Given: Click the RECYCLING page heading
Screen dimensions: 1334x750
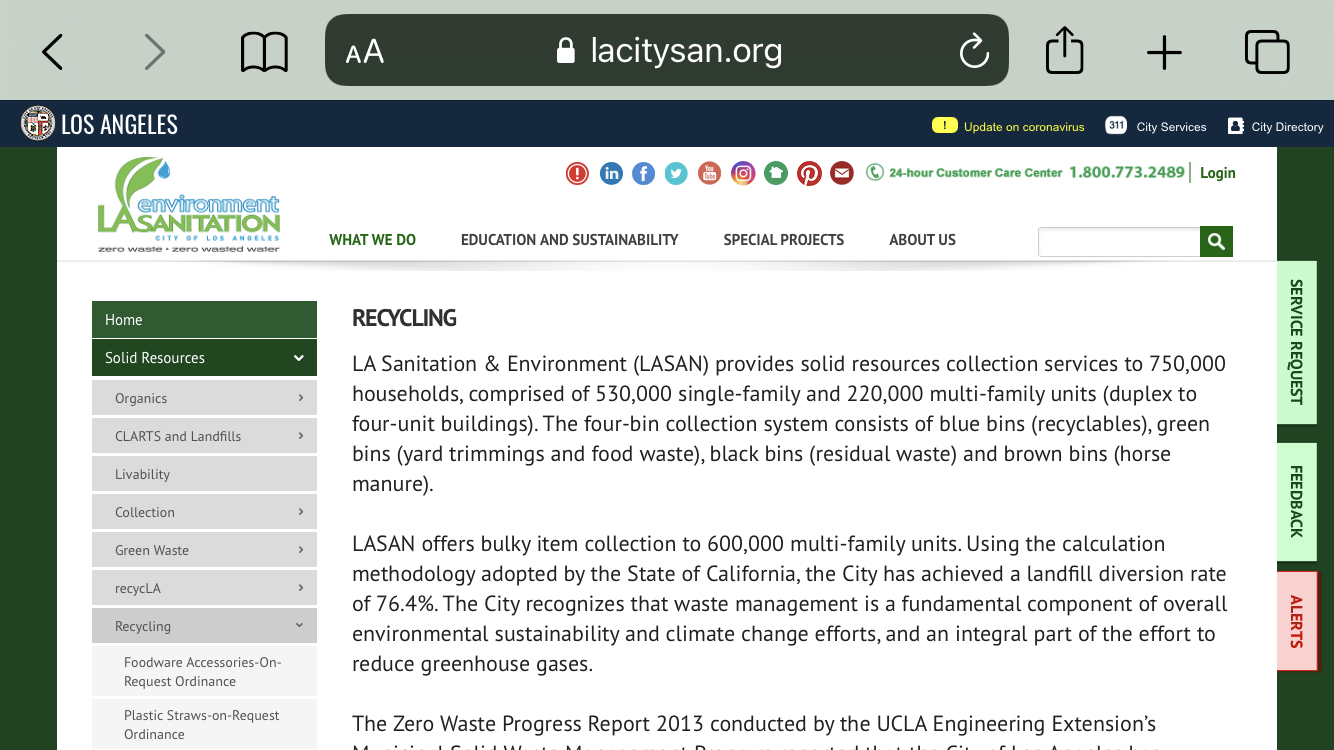Looking at the screenshot, I should click(404, 318).
